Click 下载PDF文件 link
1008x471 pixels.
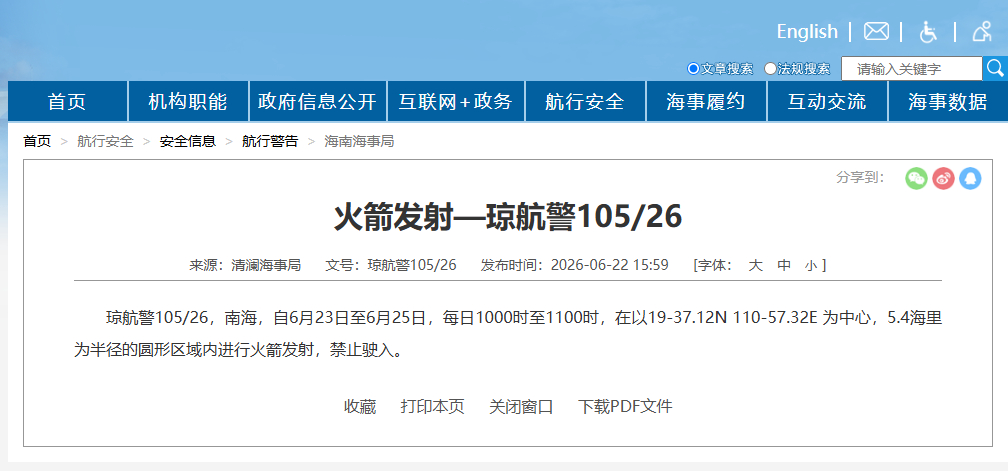point(625,406)
